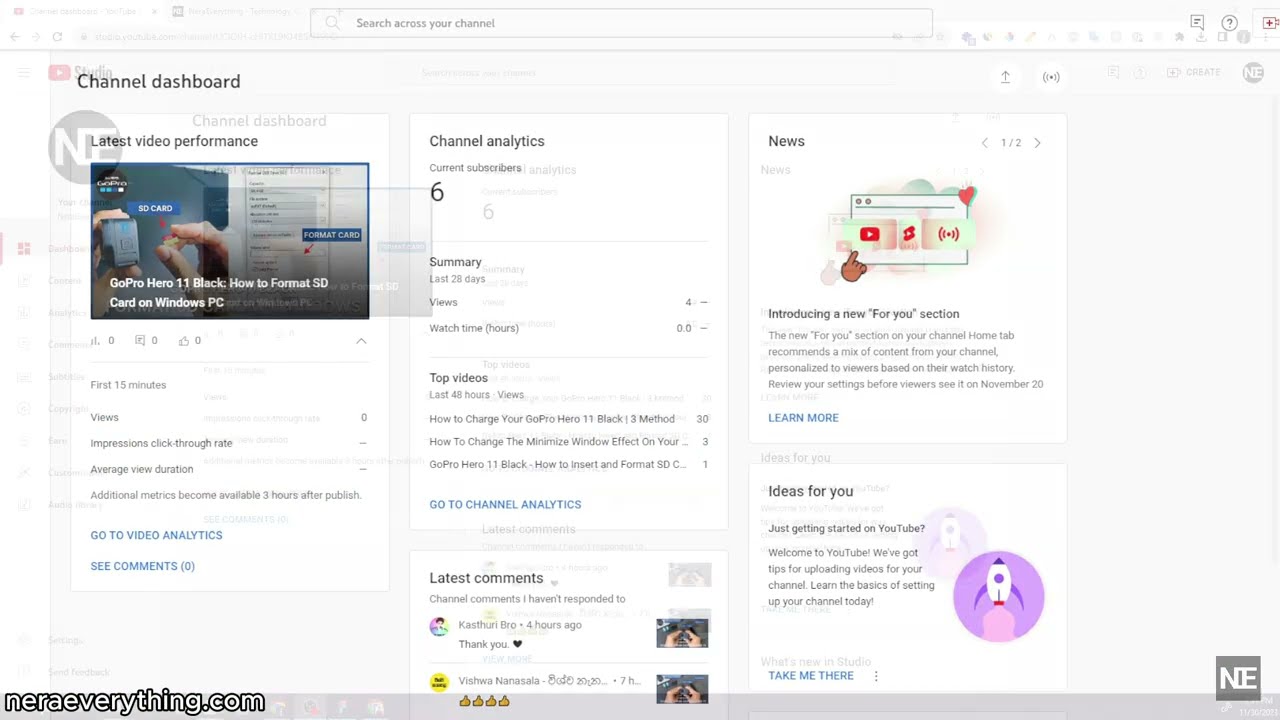
Task: Focus the Search across your channel field
Action: click(621, 23)
